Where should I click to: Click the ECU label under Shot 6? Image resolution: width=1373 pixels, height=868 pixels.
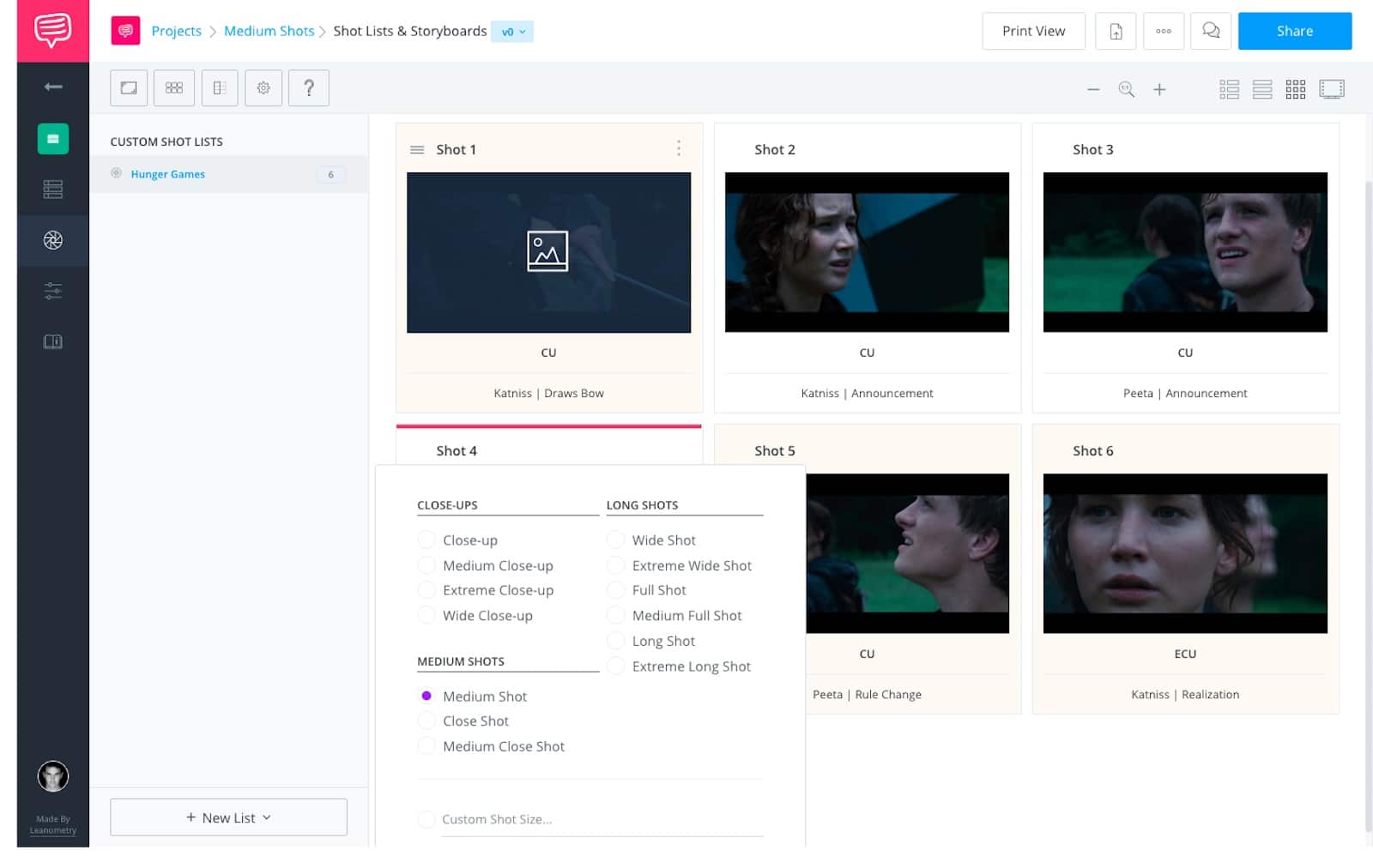pyautogui.click(x=1185, y=654)
